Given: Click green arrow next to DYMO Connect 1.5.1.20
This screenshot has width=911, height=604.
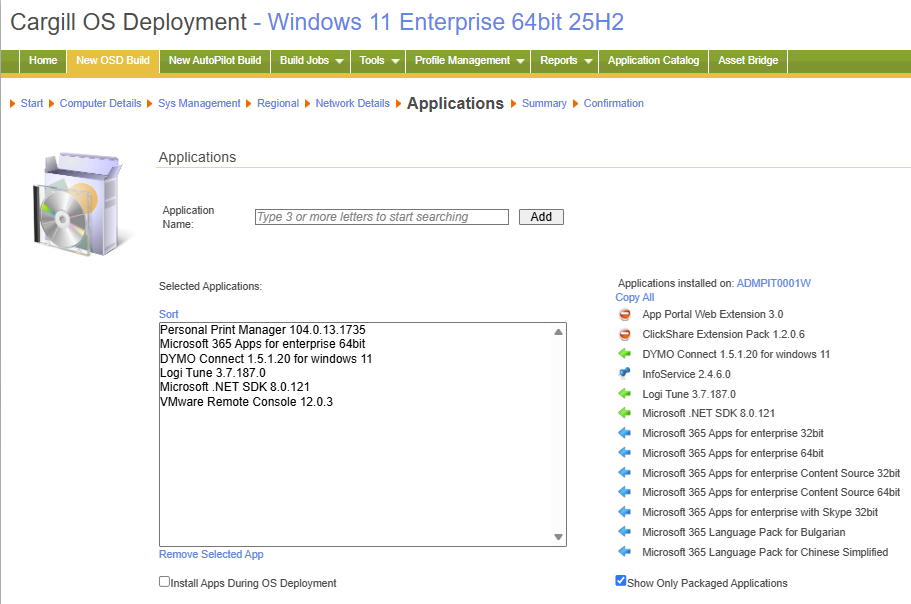Looking at the screenshot, I should 625,354.
